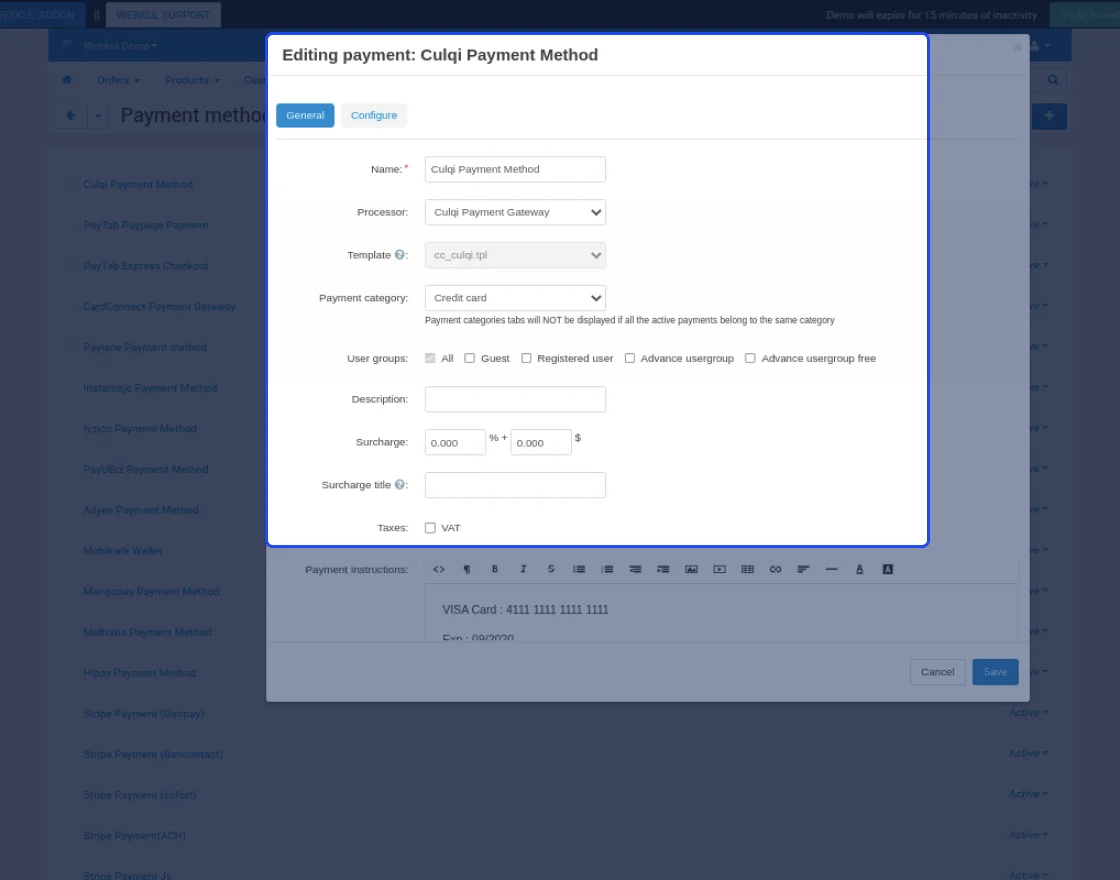The width and height of the screenshot is (1120, 880).
Task: Click the Payment Instructions text area
Action: 721,612
